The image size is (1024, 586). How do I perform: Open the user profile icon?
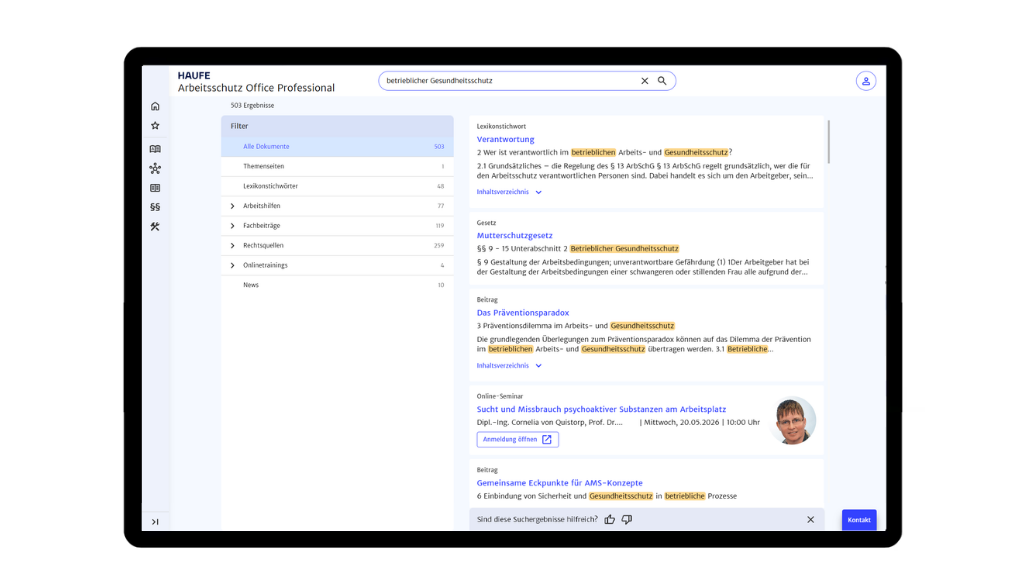(865, 81)
